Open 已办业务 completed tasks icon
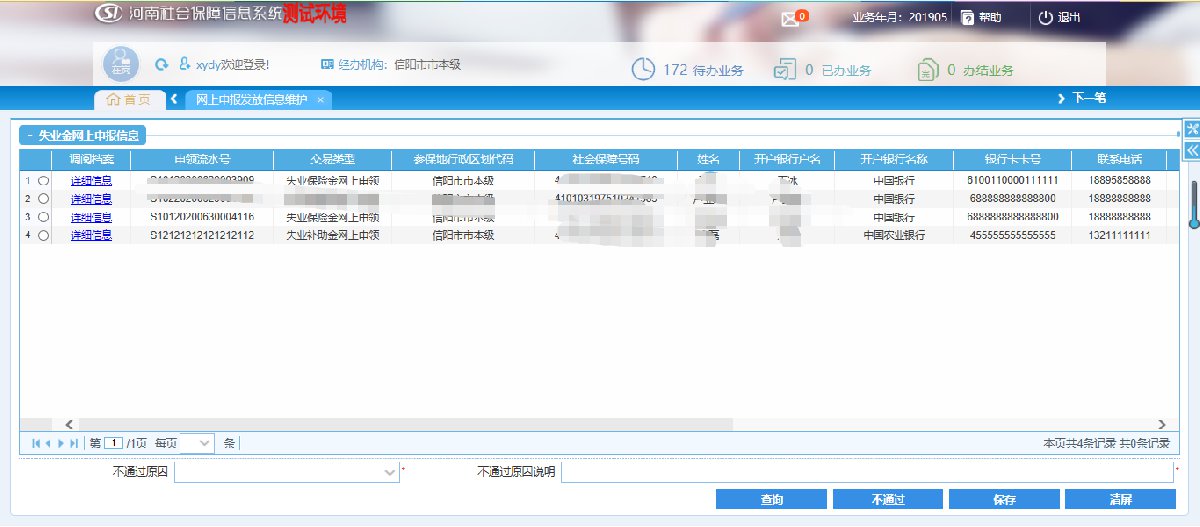The height and width of the screenshot is (527, 1200). click(x=784, y=69)
